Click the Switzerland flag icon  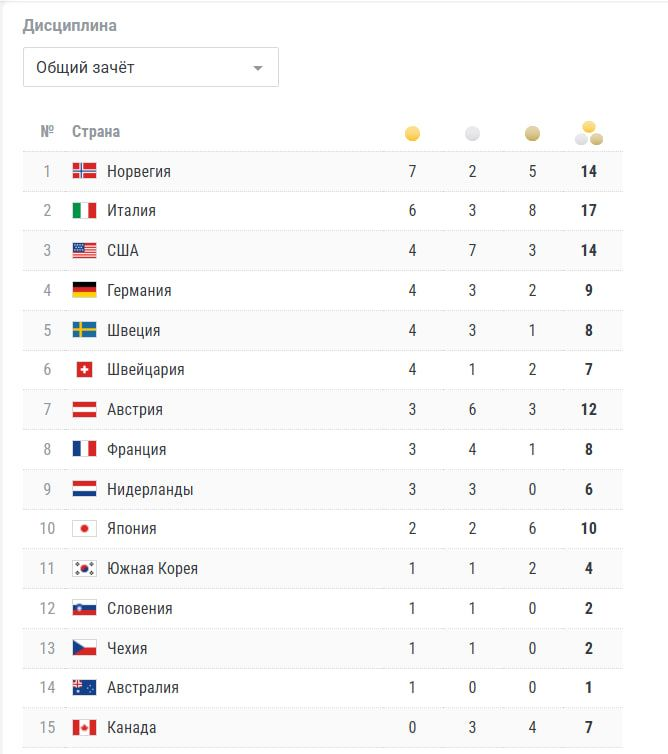pos(84,370)
